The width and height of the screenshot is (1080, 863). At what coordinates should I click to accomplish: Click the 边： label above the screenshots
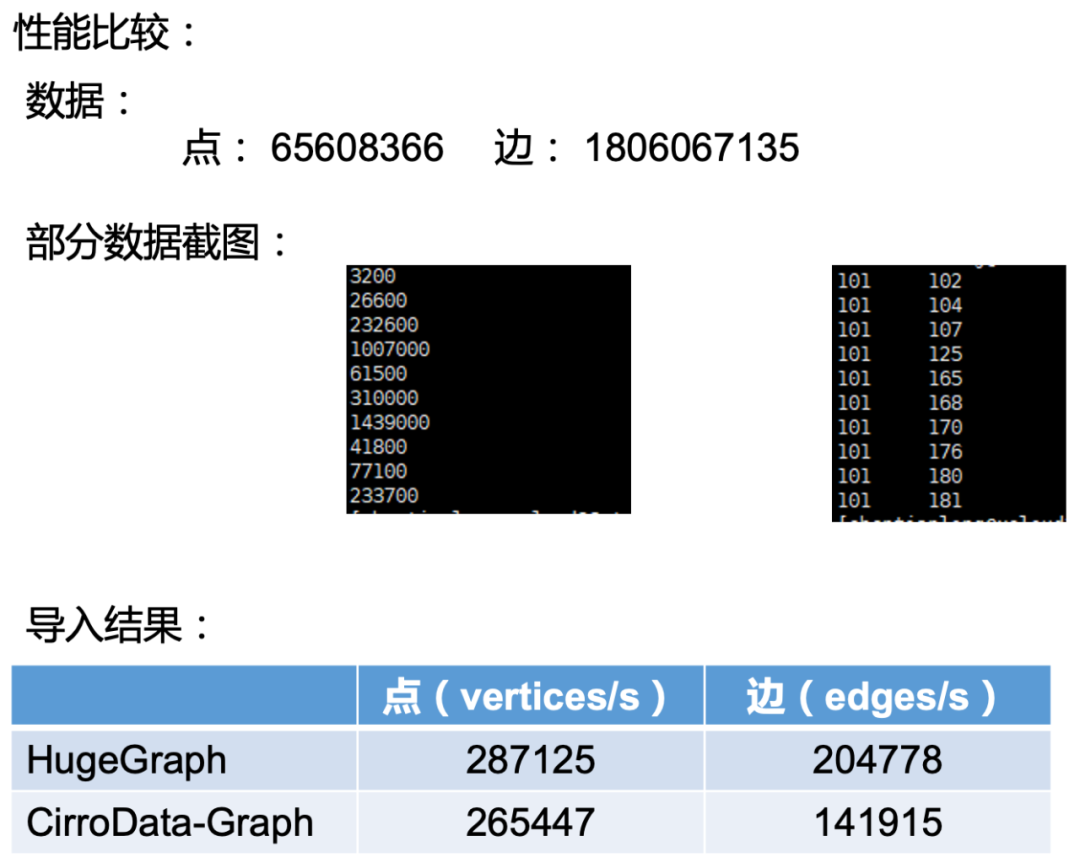(527, 148)
